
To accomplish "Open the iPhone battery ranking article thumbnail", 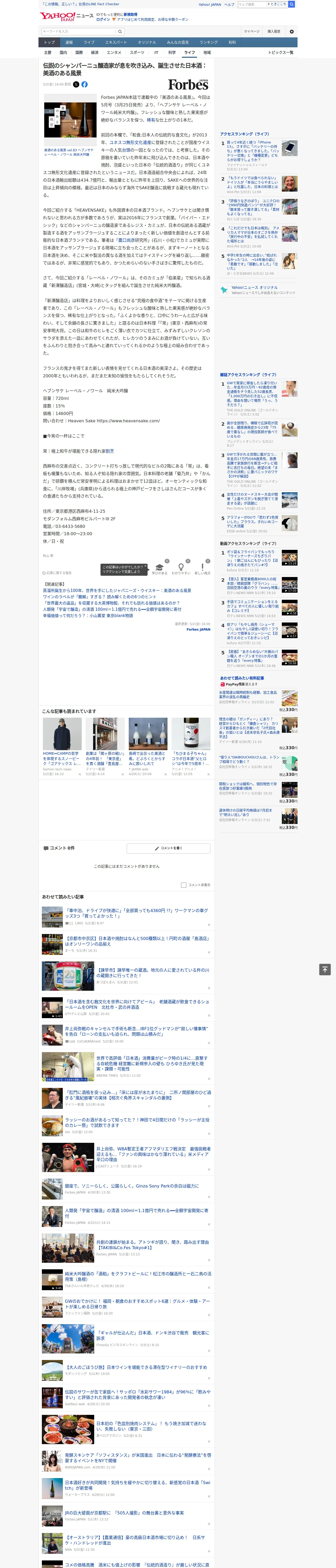I will (290, 148).
